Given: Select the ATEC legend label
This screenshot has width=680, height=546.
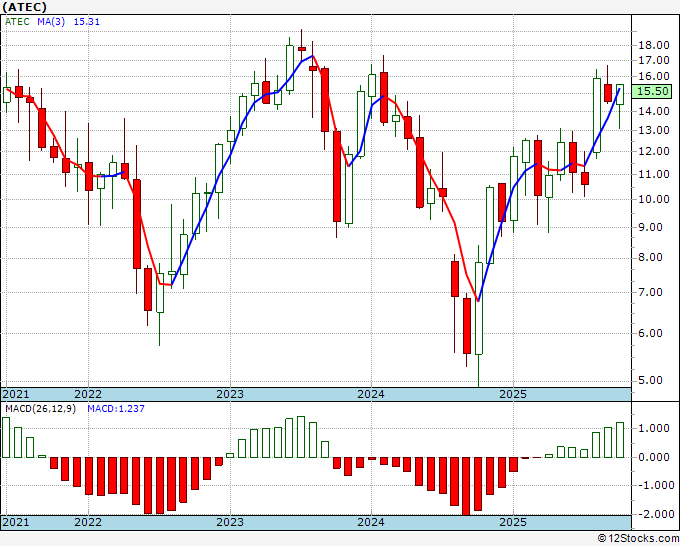Looking at the screenshot, I should [x=17, y=22].
